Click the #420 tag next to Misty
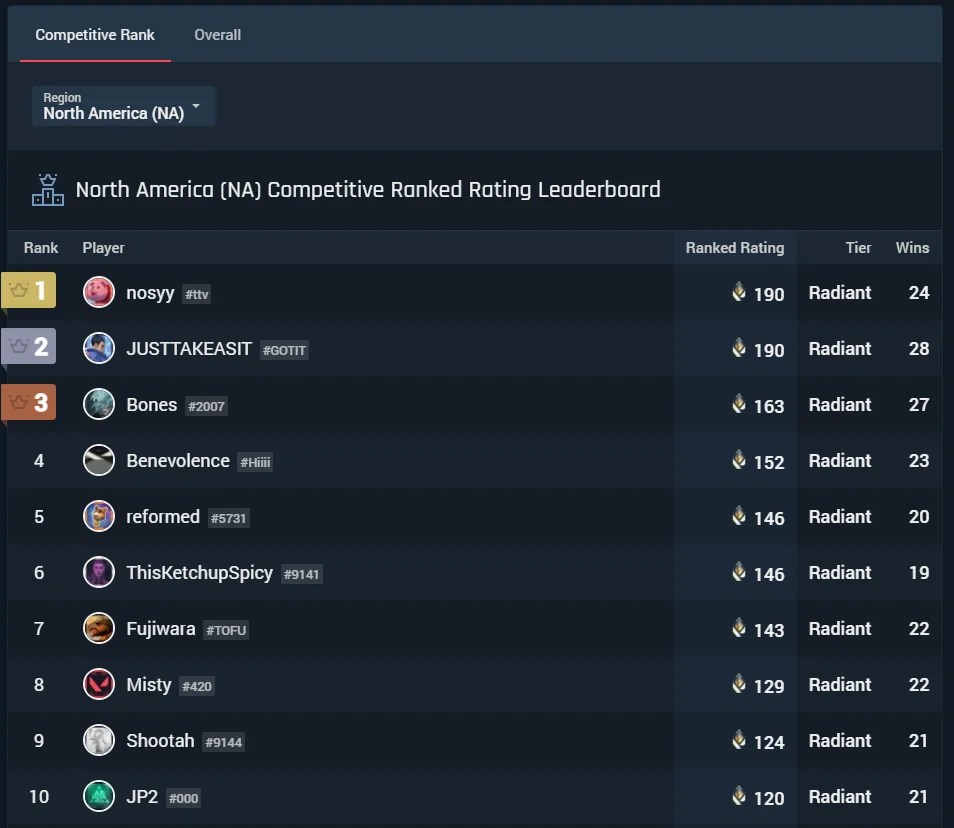The image size is (954, 828). click(197, 686)
